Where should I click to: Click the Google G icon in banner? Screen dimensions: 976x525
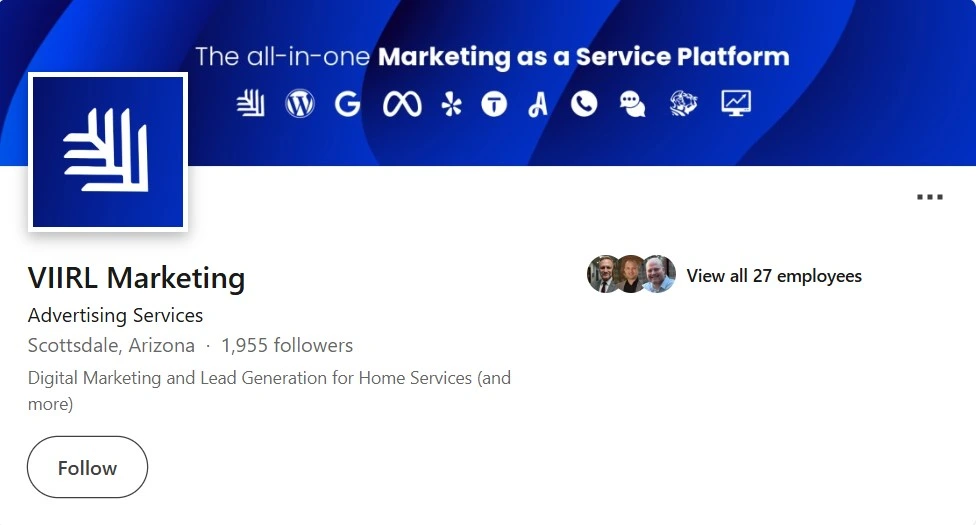tap(347, 104)
